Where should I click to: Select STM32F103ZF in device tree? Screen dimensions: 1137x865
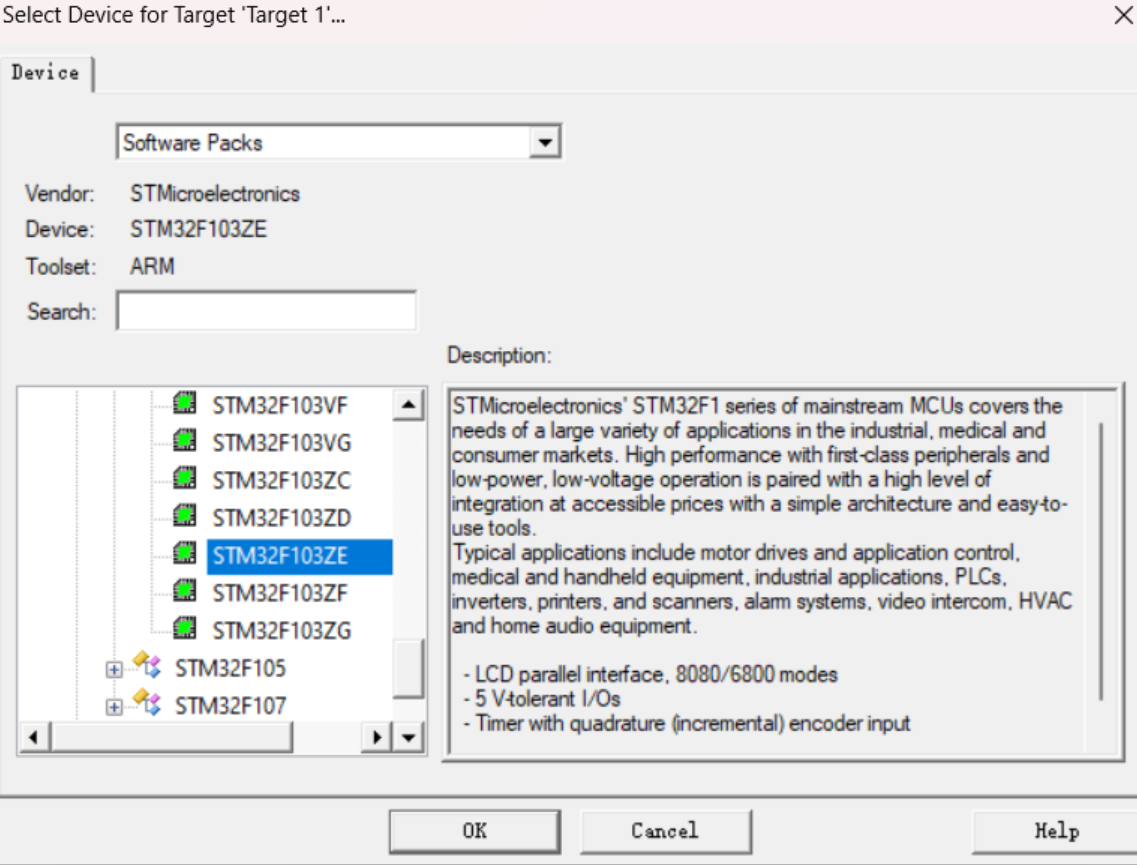coord(280,594)
